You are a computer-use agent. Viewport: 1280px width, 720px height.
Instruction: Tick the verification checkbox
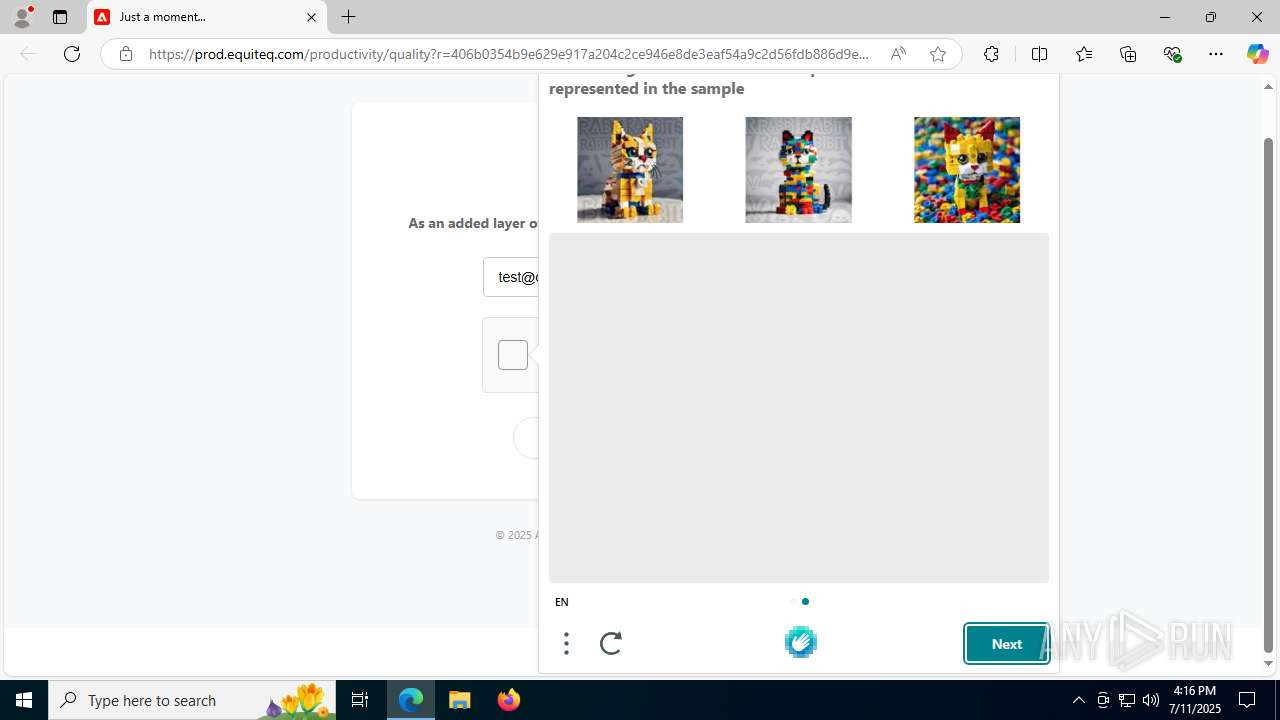click(x=513, y=355)
